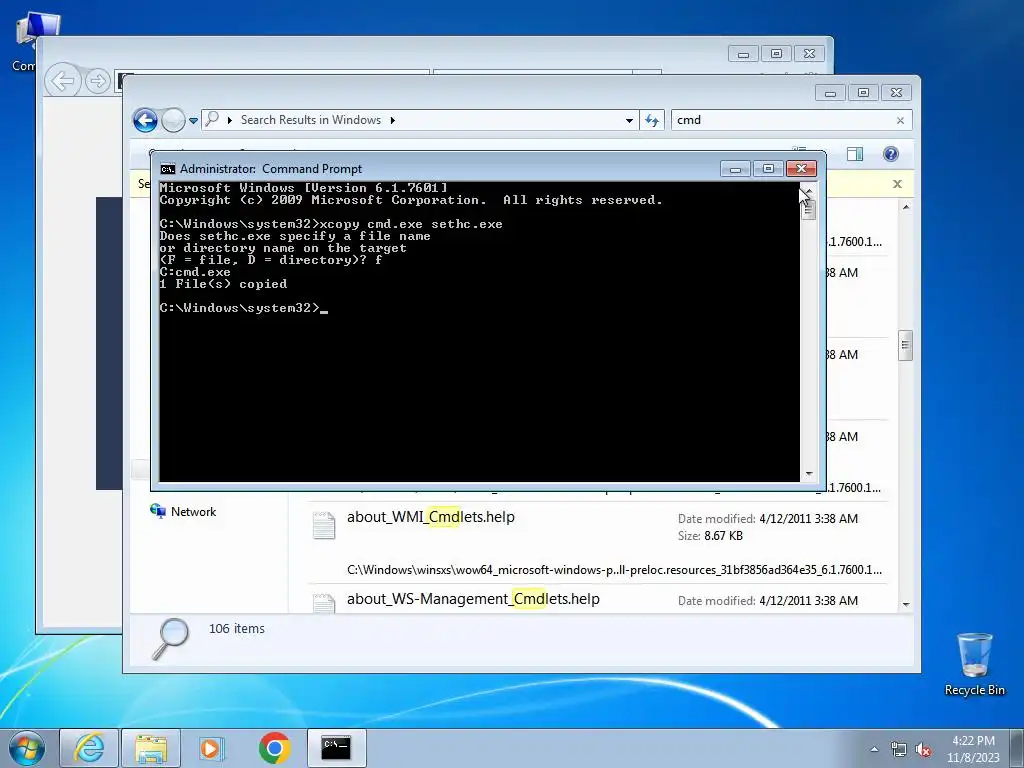Click the about_WMI_Cmdlets.help file icon
The image size is (1024, 768).
click(324, 526)
